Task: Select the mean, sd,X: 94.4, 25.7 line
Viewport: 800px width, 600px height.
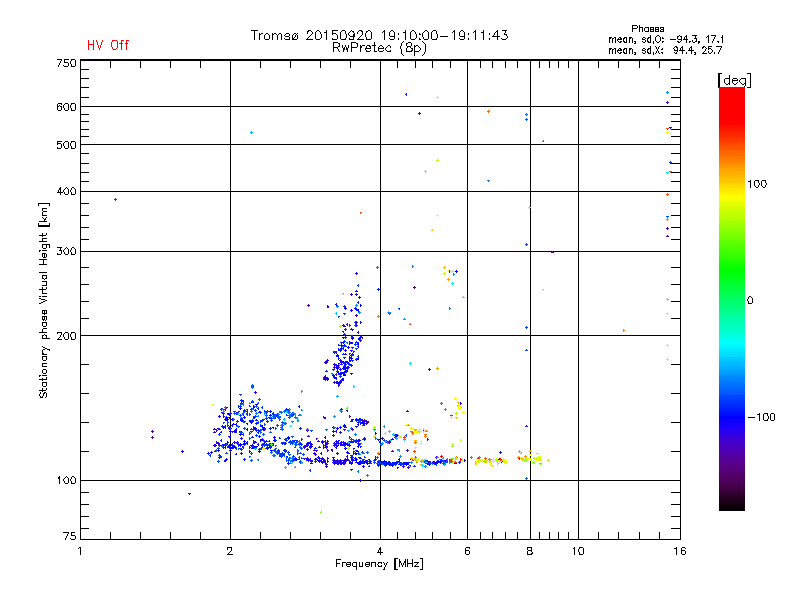Action: 665,50
